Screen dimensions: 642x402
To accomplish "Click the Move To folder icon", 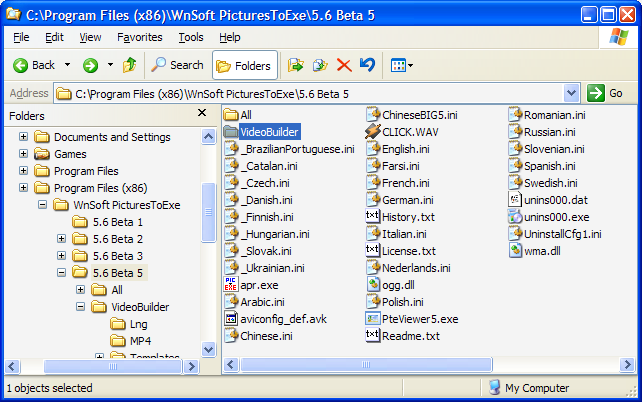I will tap(296, 65).
